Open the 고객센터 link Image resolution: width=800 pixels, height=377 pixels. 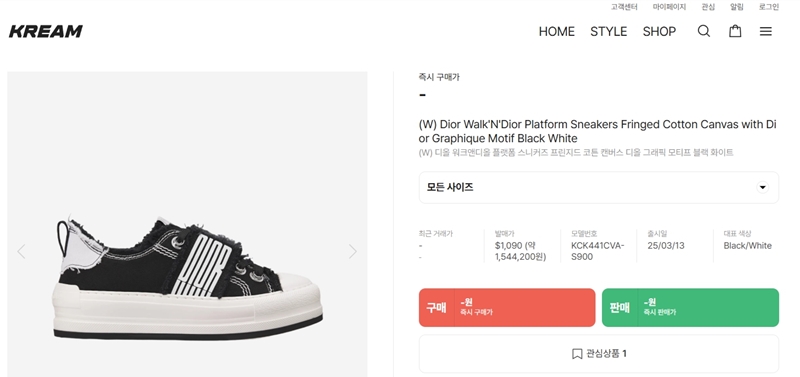point(624,7)
